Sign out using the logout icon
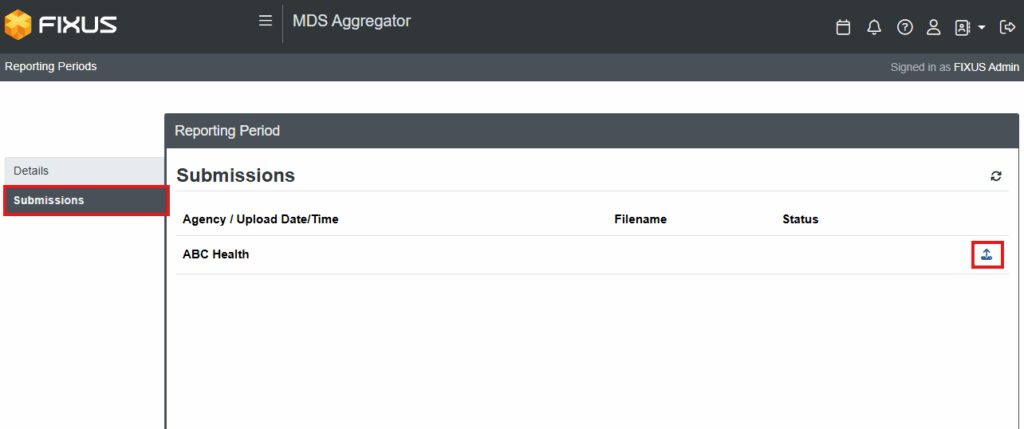This screenshot has width=1024, height=429. pyautogui.click(x=1007, y=27)
